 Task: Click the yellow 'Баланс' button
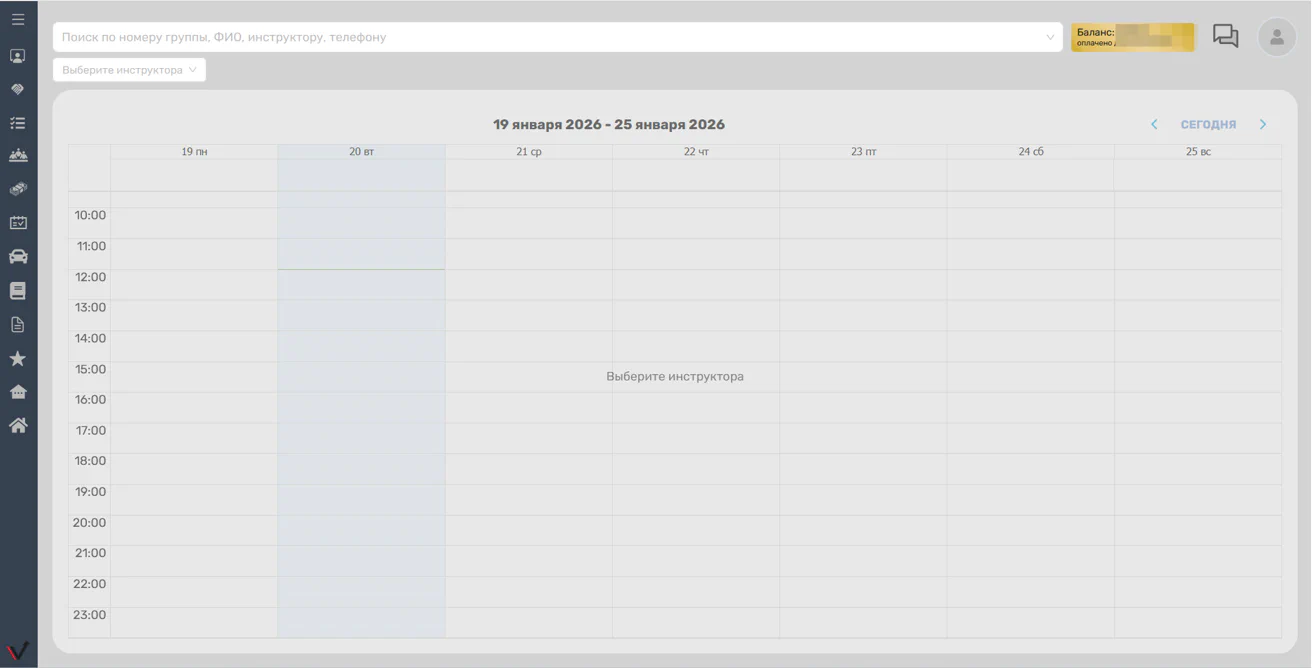(1132, 37)
